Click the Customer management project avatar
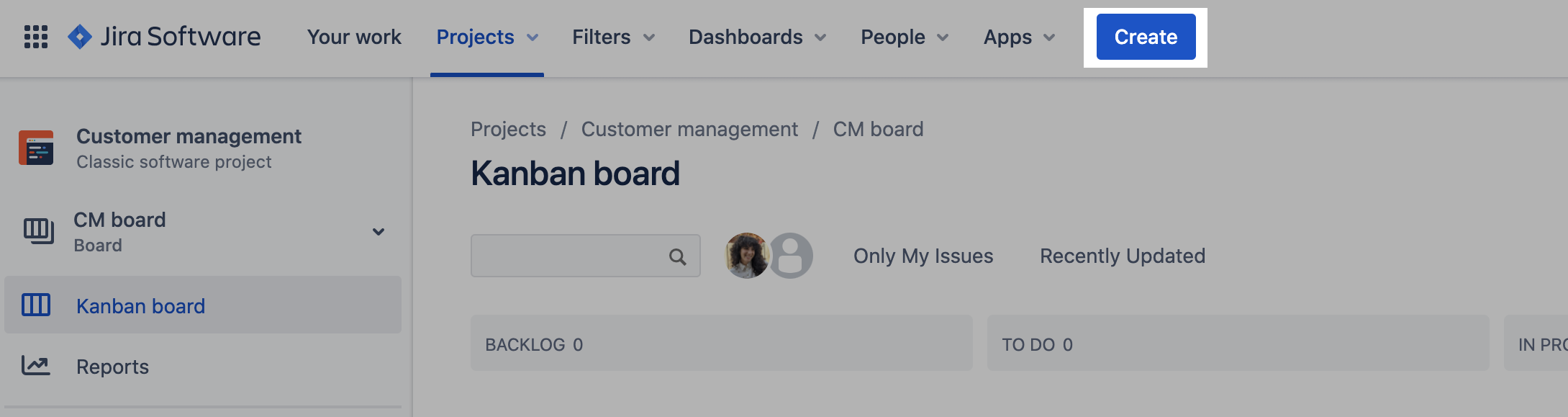The width and height of the screenshot is (1568, 417). pos(36,148)
